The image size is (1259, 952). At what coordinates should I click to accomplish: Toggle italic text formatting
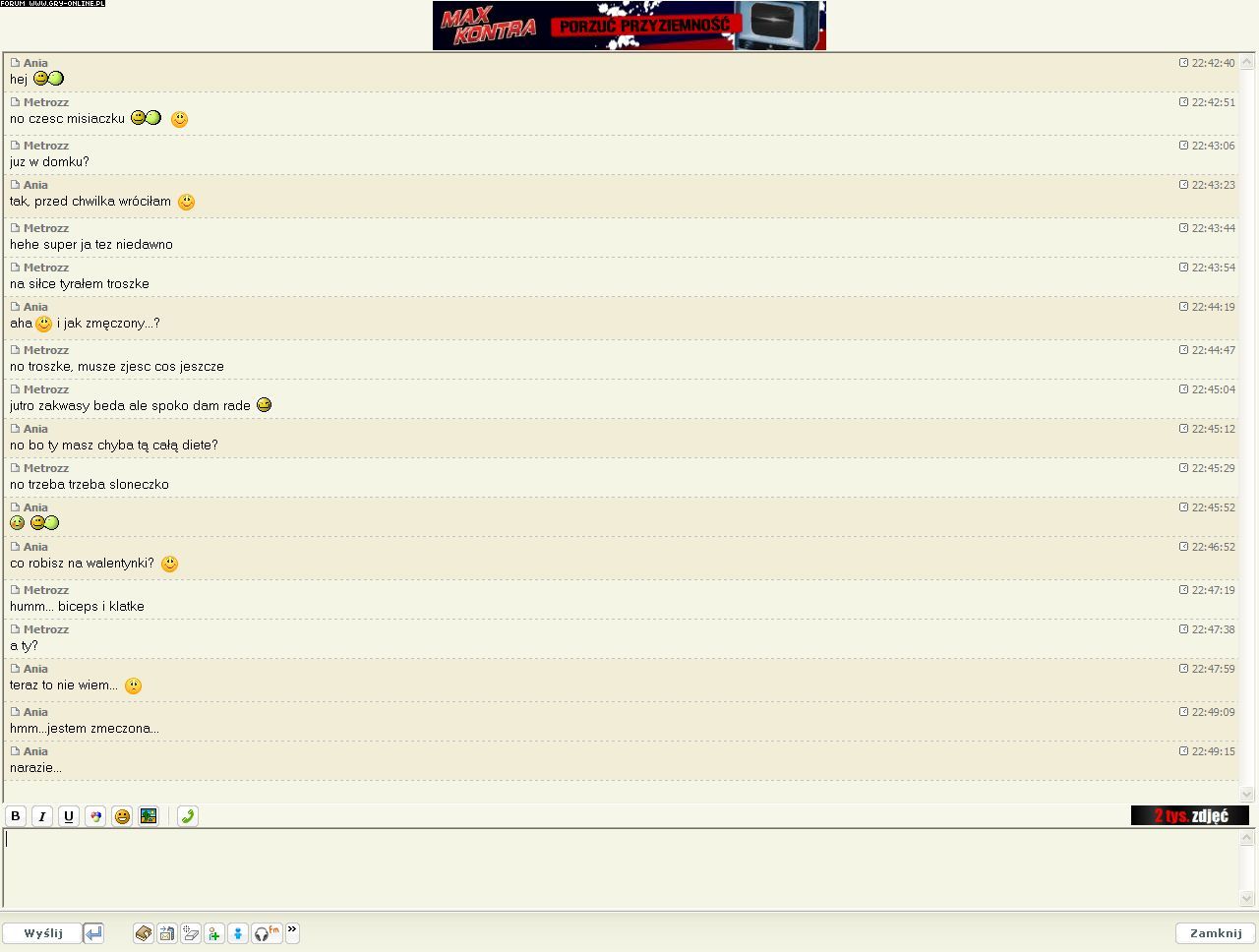tap(42, 816)
